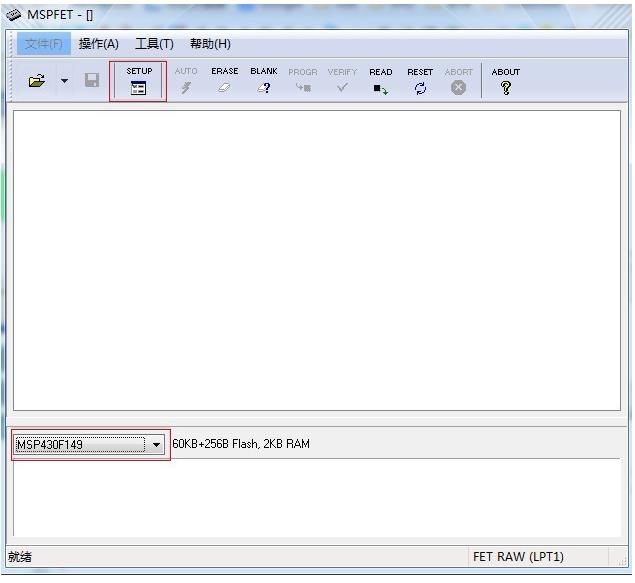Open the 操作(A) menu
Screen dimensions: 635x583
(x=98, y=43)
